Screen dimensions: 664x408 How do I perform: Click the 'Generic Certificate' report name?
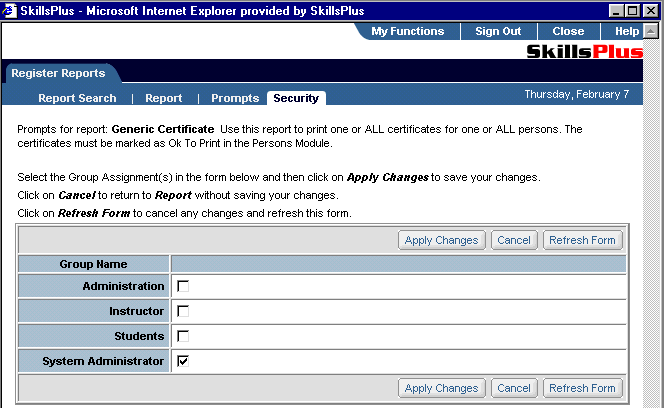pyautogui.click(x=163, y=129)
